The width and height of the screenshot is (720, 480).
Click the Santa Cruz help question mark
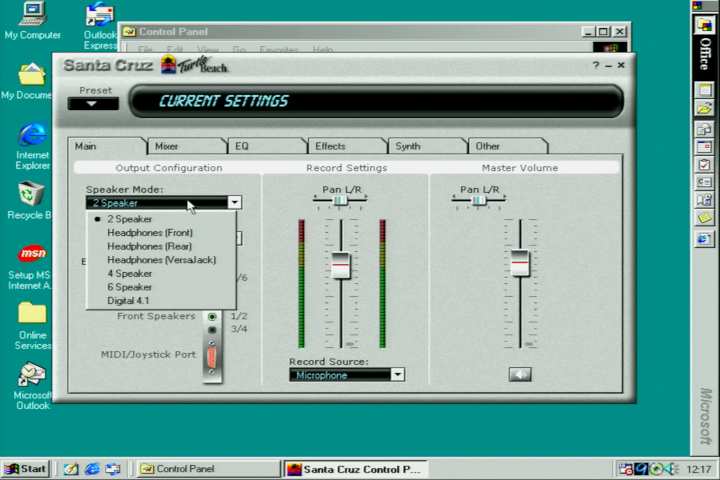(x=596, y=65)
